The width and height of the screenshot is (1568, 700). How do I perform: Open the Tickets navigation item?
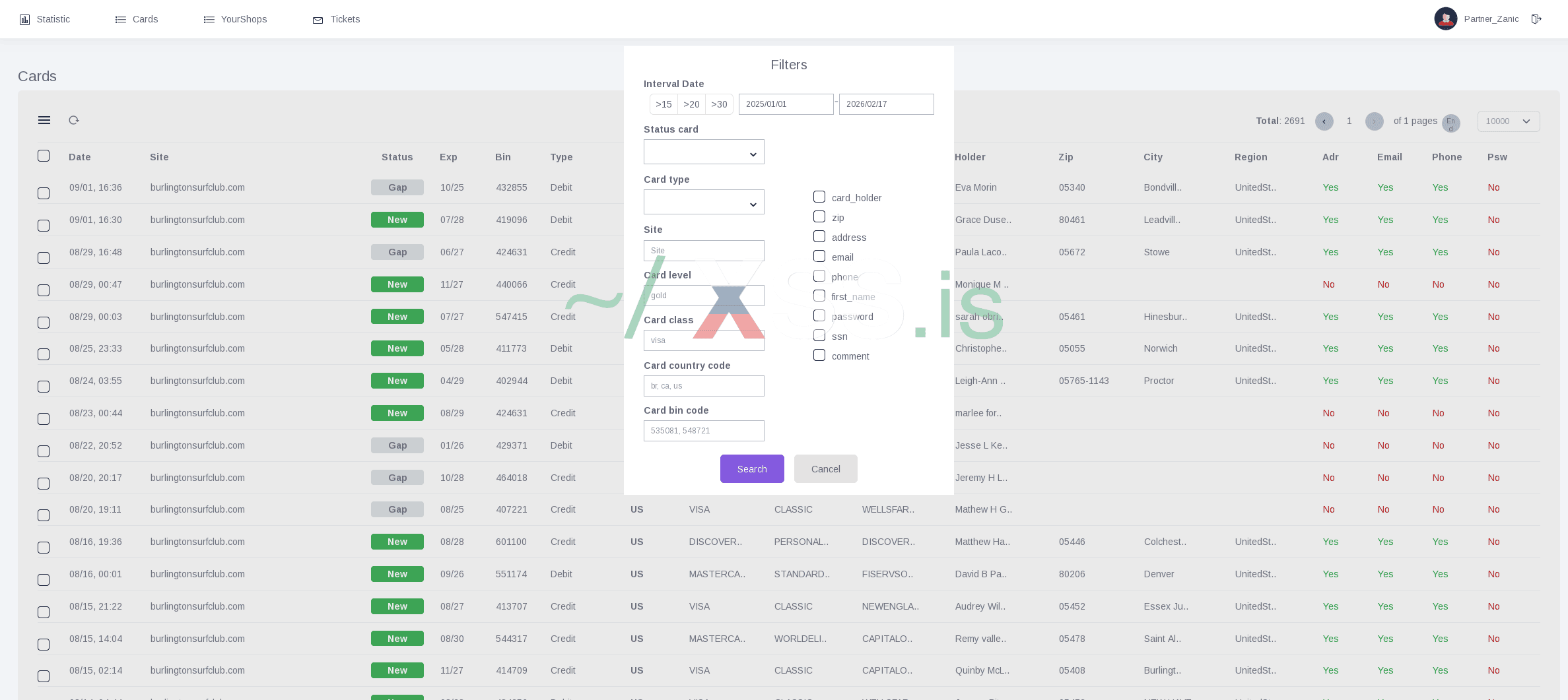[x=336, y=19]
